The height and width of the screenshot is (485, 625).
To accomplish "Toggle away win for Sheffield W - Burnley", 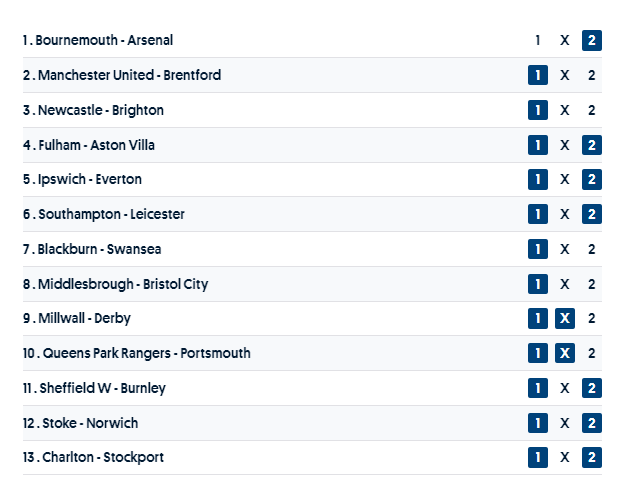I will click(592, 388).
